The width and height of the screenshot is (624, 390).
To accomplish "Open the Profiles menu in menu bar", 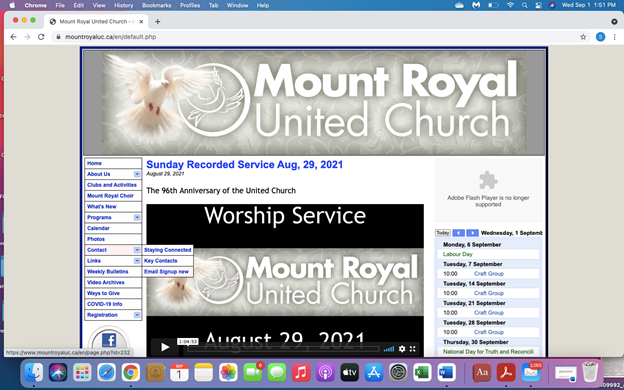I will [190, 5].
